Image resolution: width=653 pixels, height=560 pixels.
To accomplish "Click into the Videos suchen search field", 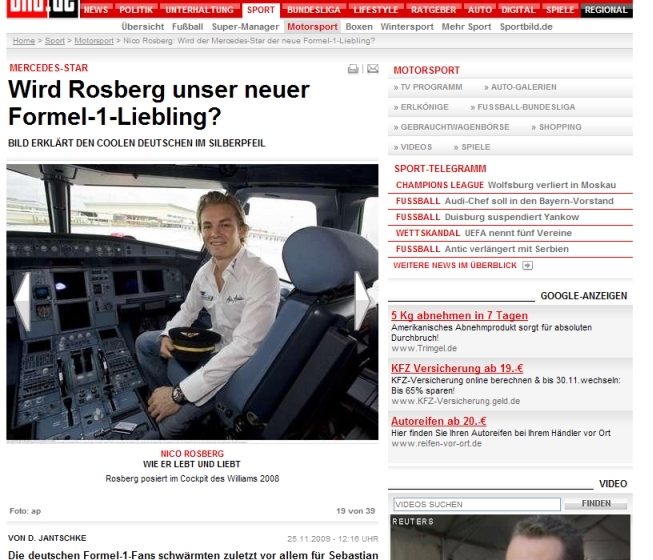I will pyautogui.click(x=477, y=504).
